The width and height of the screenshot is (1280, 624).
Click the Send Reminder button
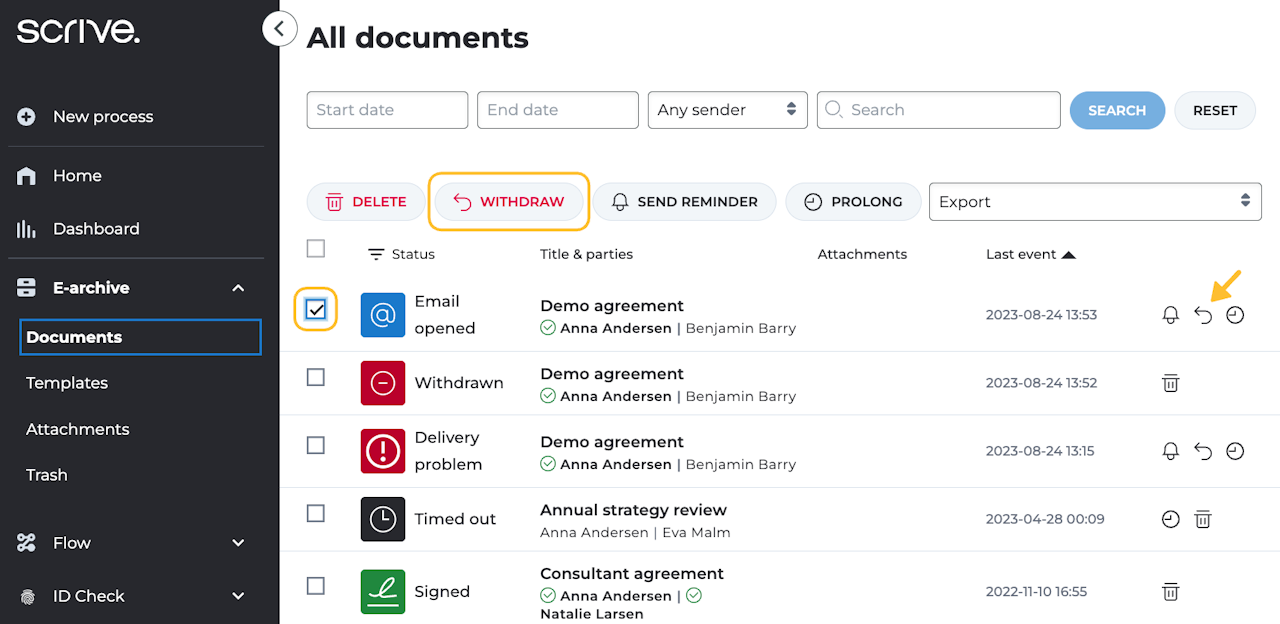[684, 201]
